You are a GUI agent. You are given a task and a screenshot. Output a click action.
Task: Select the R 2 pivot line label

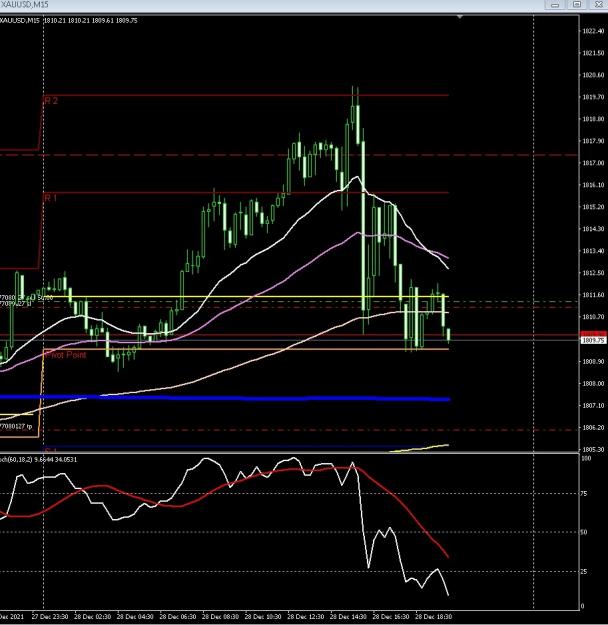point(51,101)
